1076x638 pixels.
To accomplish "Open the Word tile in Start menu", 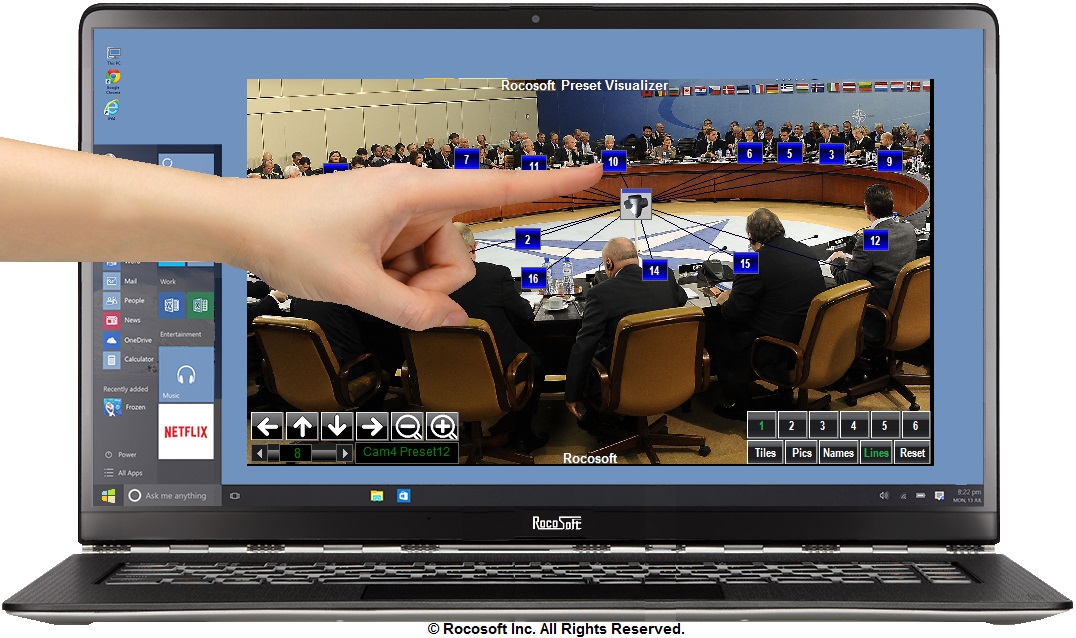I will 172,305.
